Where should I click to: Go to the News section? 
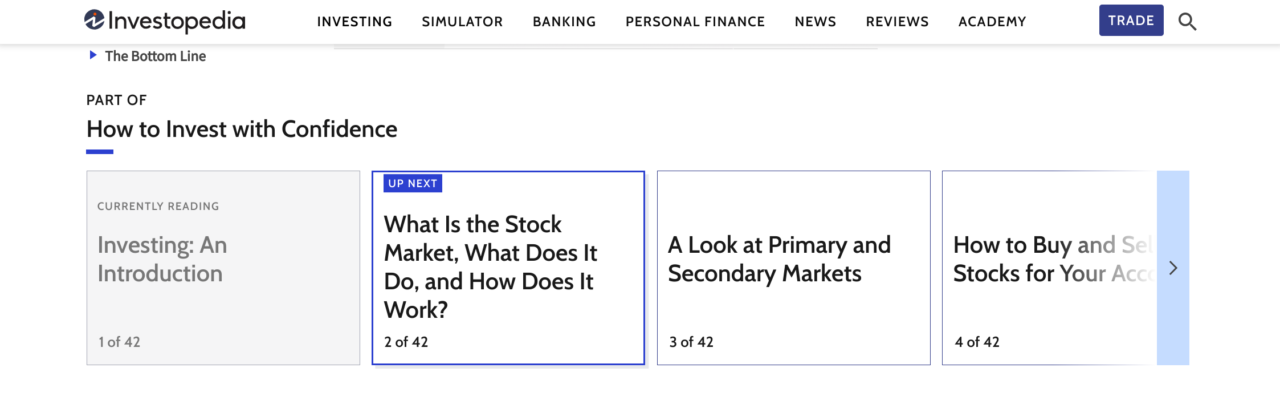tap(815, 21)
